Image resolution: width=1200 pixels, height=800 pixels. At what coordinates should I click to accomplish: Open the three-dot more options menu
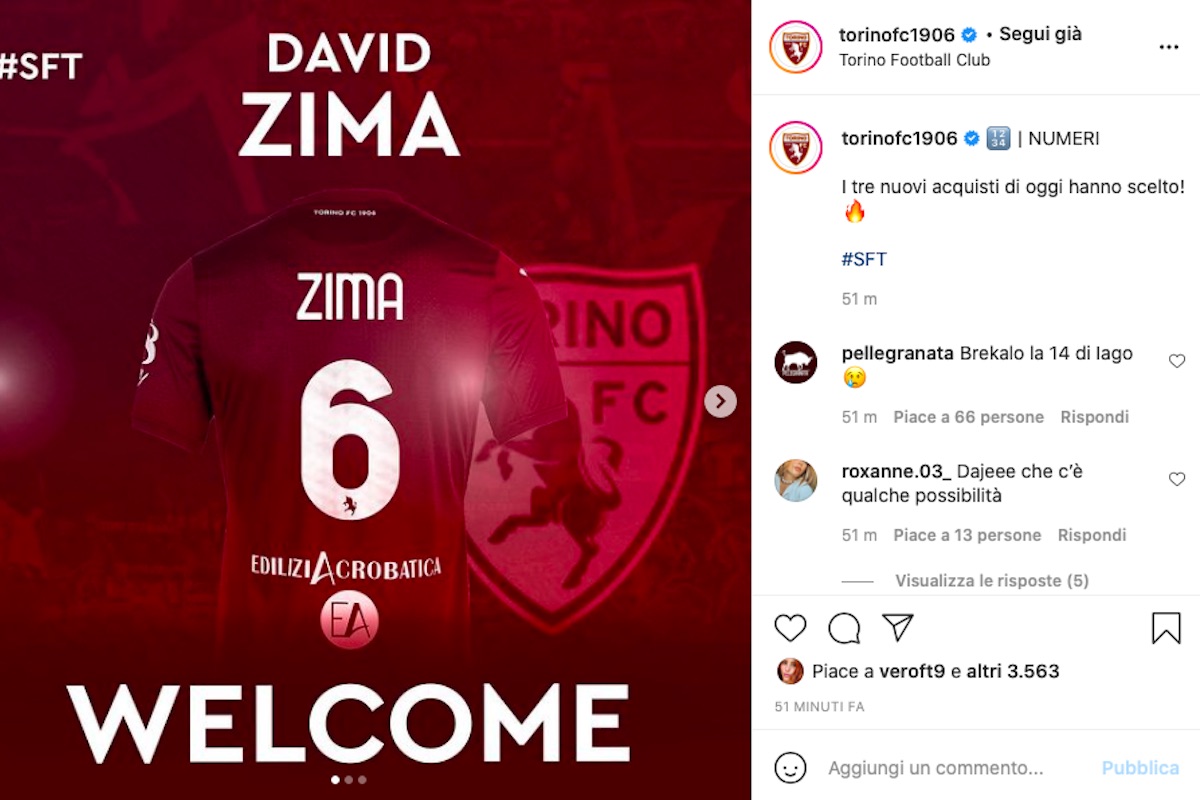pyautogui.click(x=1168, y=47)
